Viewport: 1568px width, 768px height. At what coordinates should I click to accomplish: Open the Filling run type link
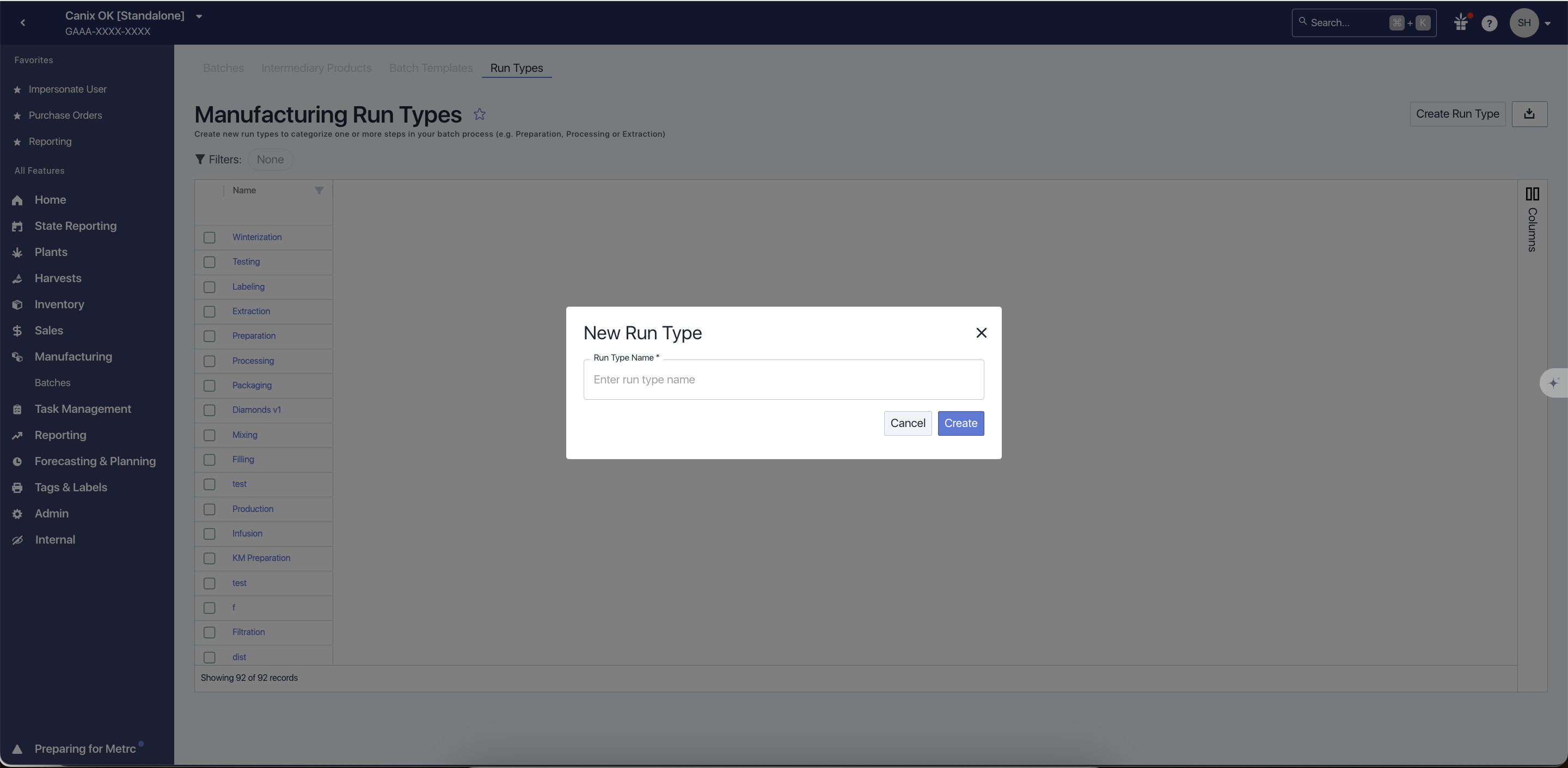tap(243, 460)
